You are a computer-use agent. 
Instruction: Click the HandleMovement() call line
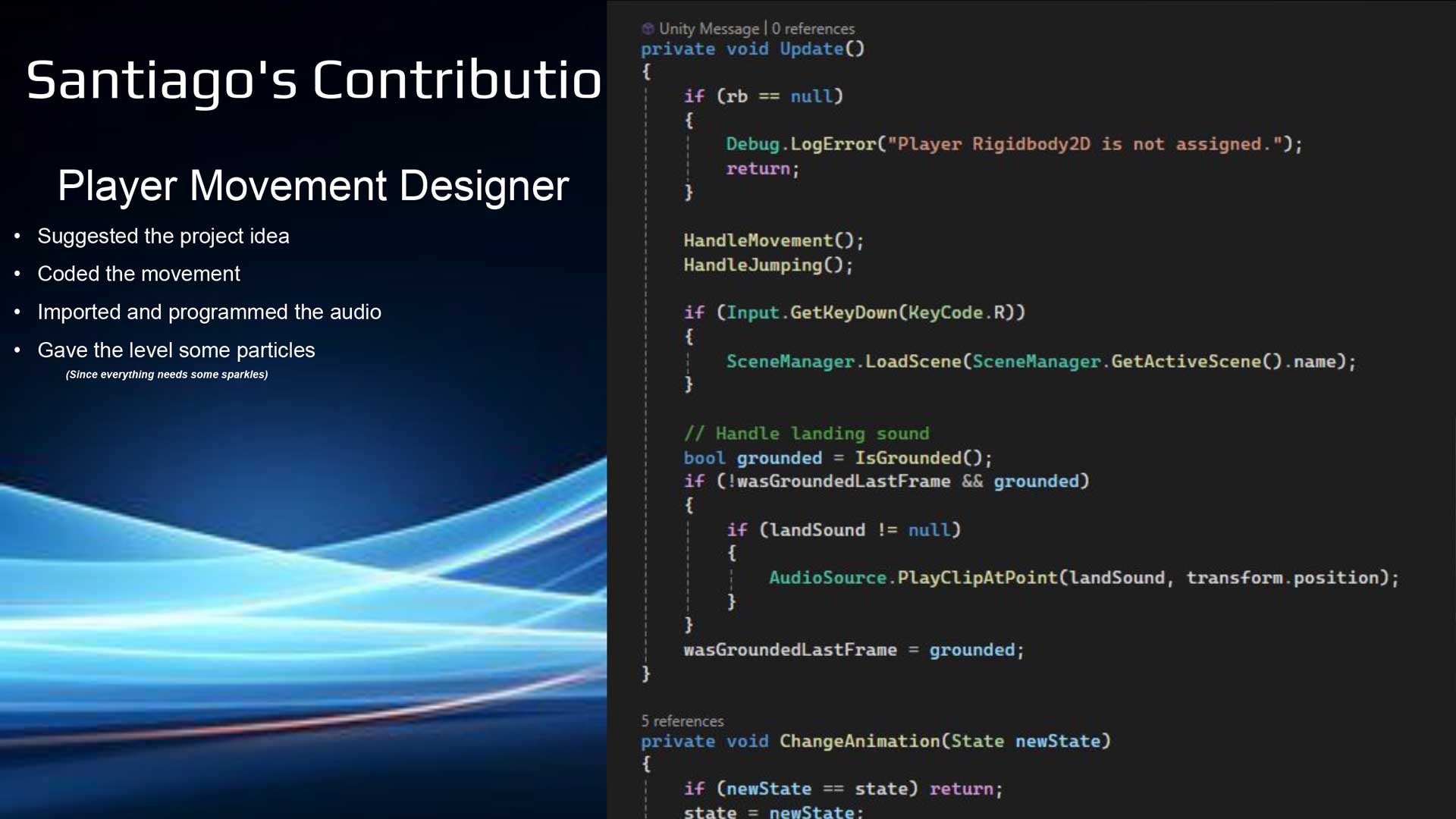773,241
